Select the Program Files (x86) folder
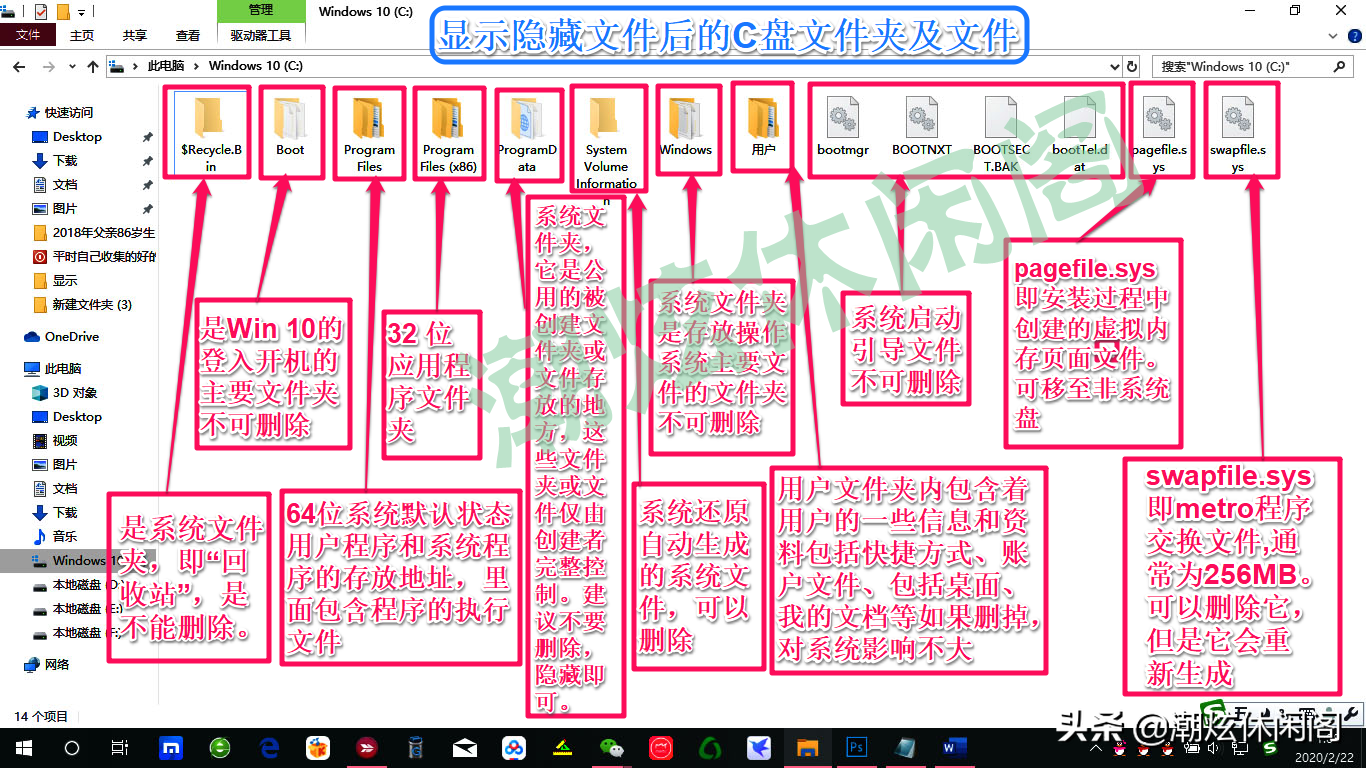 coord(448,133)
